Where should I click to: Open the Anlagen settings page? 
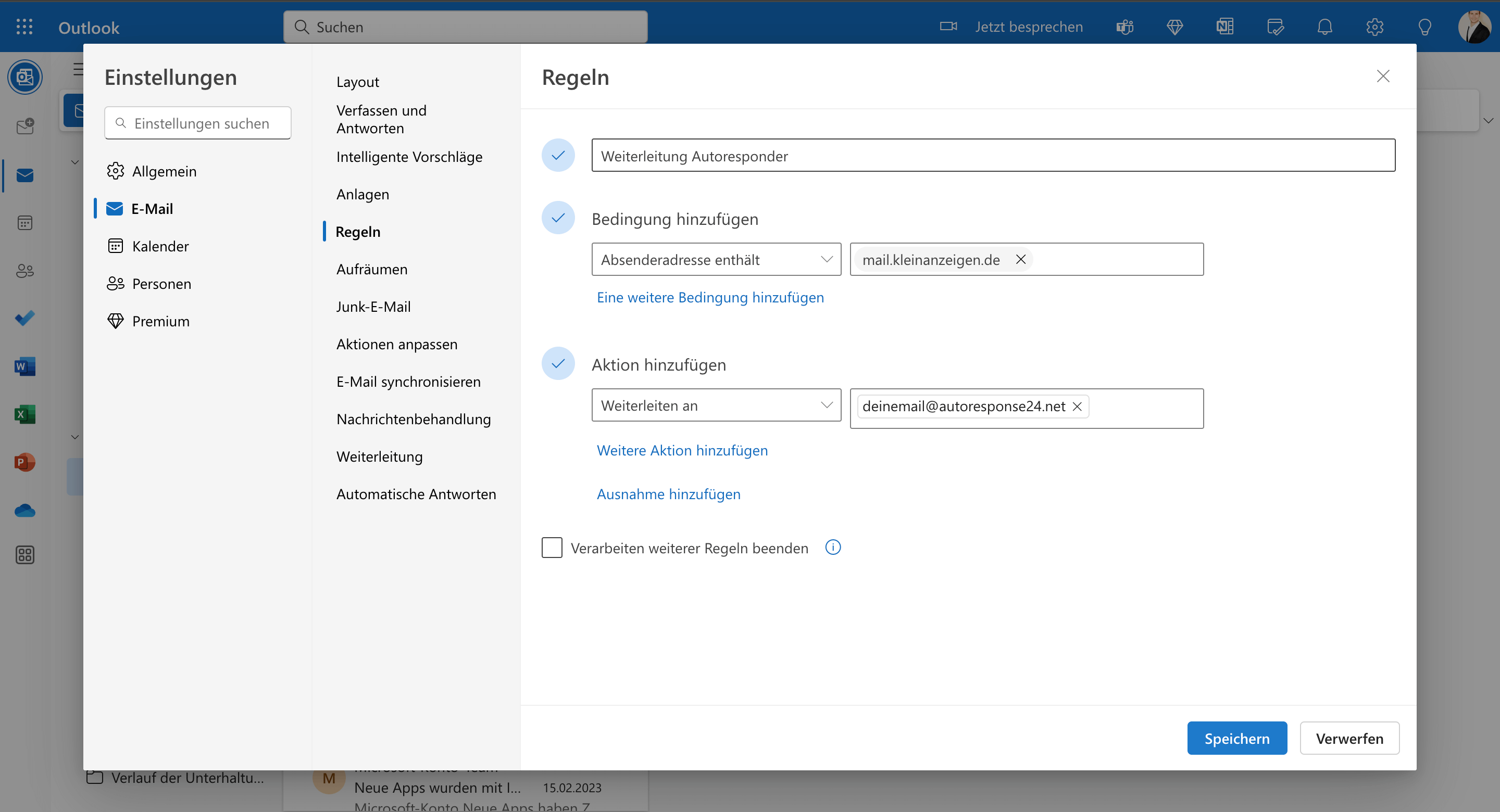coord(363,195)
